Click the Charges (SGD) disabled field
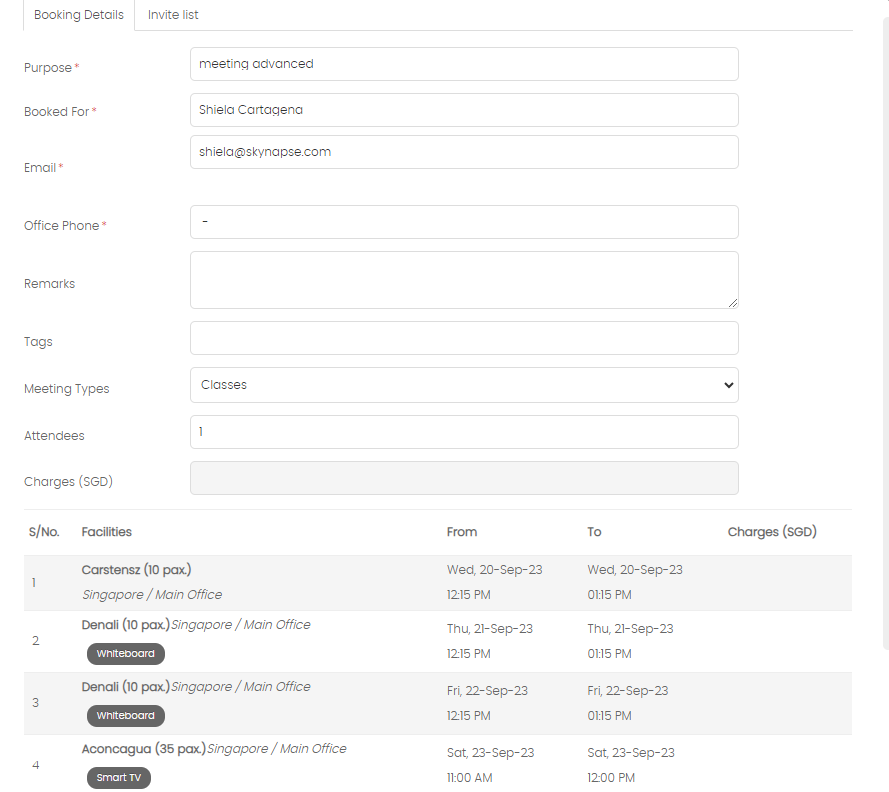889x792 pixels. tap(464, 478)
